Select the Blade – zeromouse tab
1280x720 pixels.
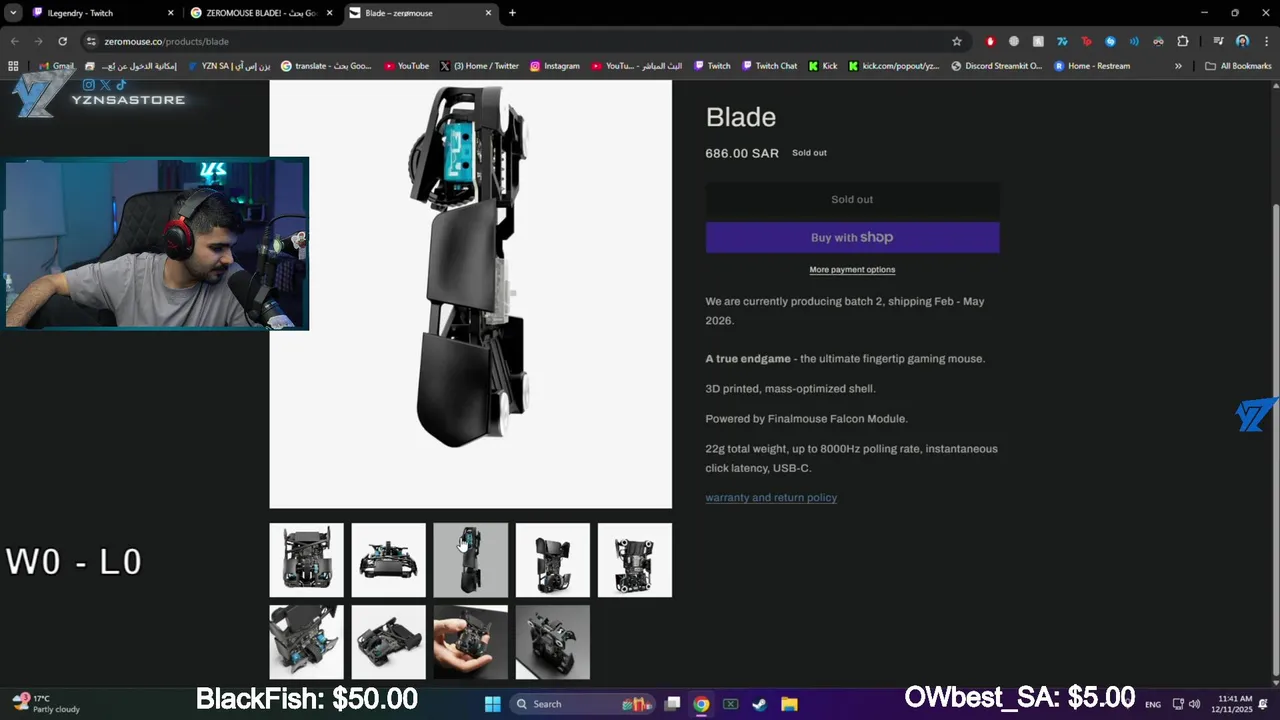[x=421, y=13]
